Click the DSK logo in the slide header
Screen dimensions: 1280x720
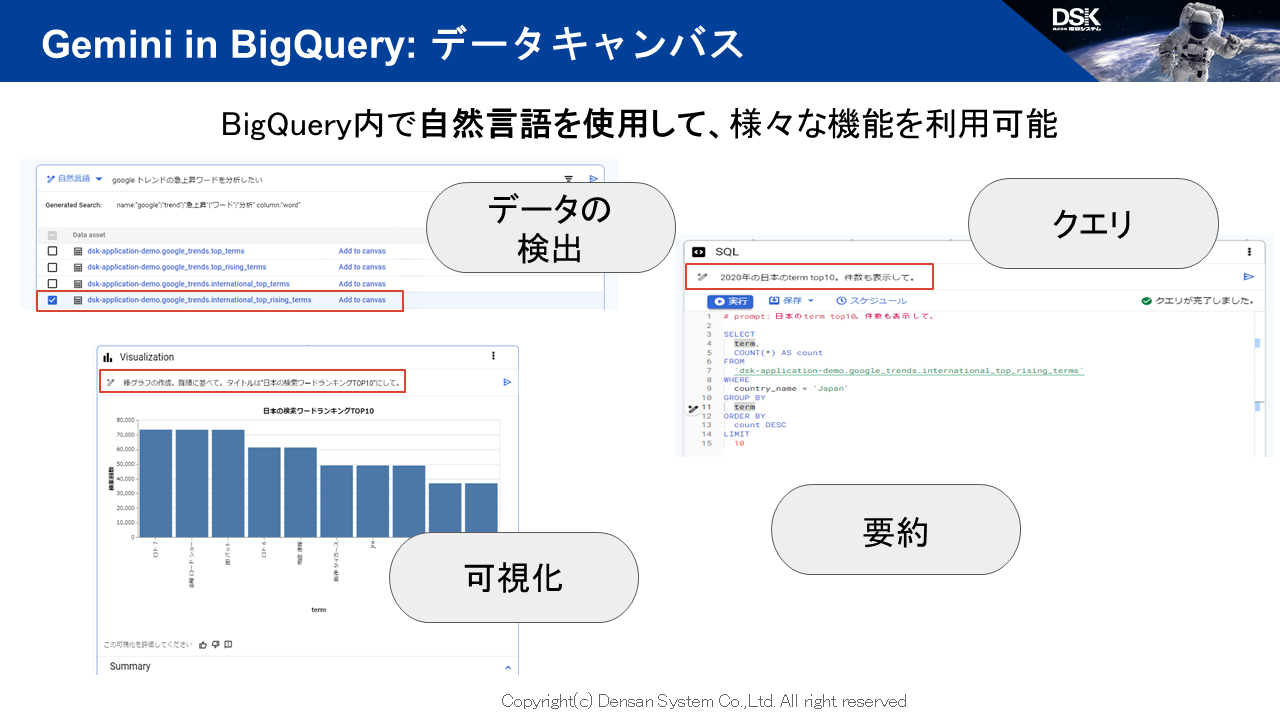pyautogui.click(x=1076, y=17)
